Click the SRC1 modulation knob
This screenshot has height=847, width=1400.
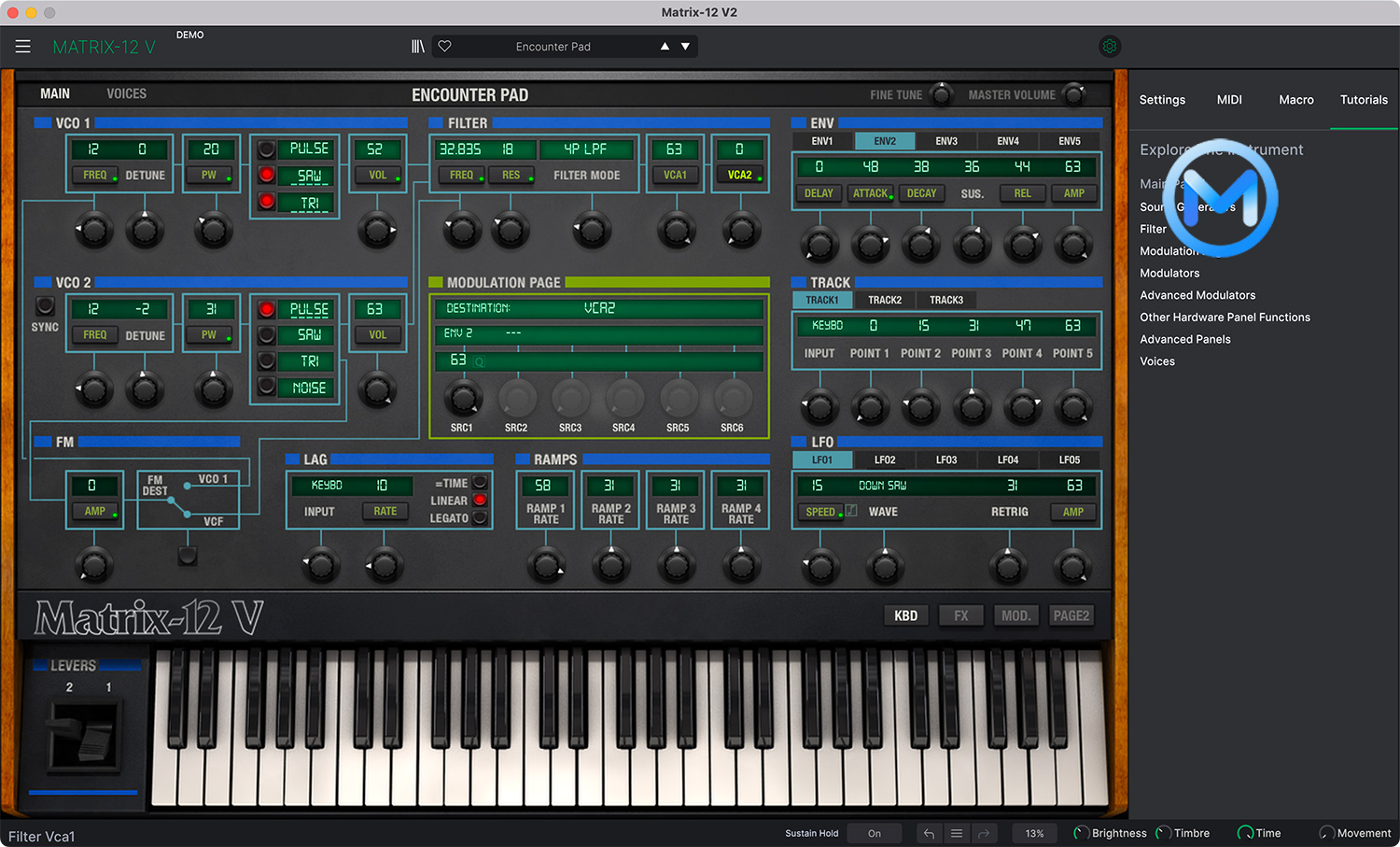point(462,399)
